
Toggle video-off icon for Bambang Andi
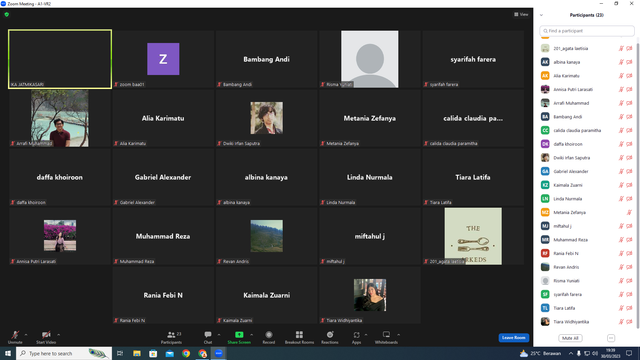pos(629,117)
